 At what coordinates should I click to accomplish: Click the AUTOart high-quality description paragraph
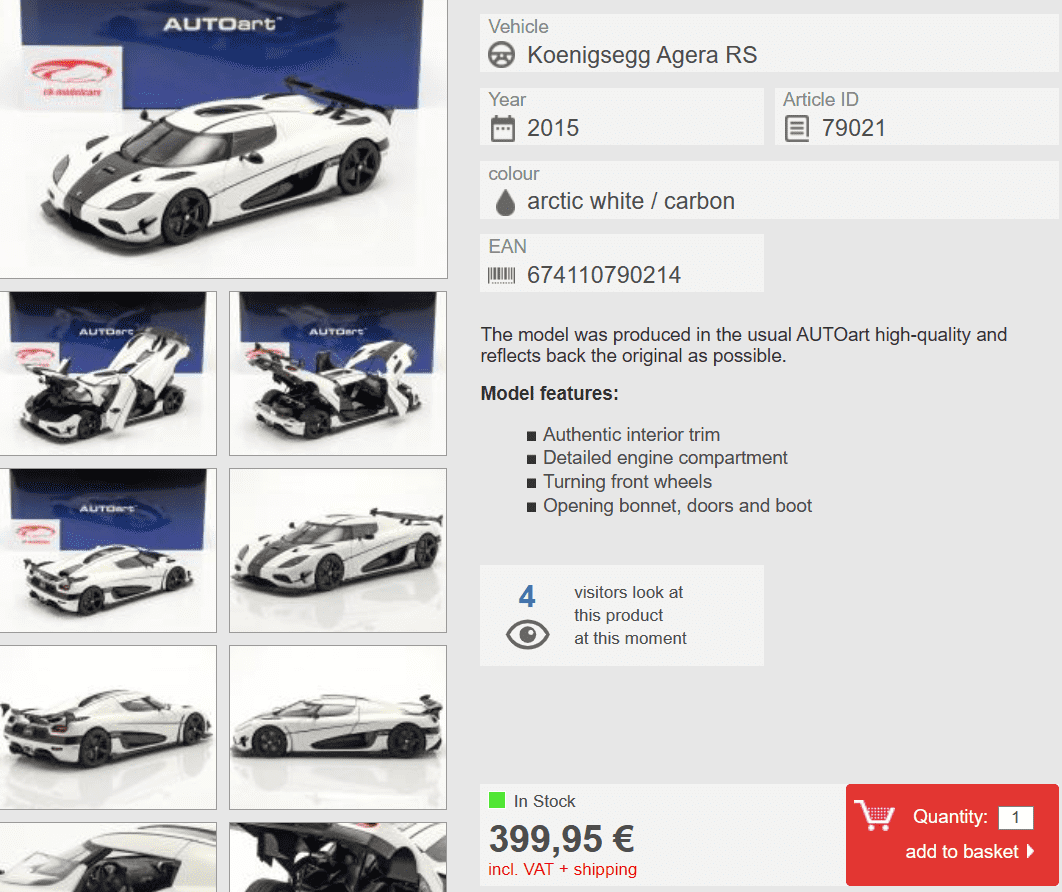coord(744,345)
